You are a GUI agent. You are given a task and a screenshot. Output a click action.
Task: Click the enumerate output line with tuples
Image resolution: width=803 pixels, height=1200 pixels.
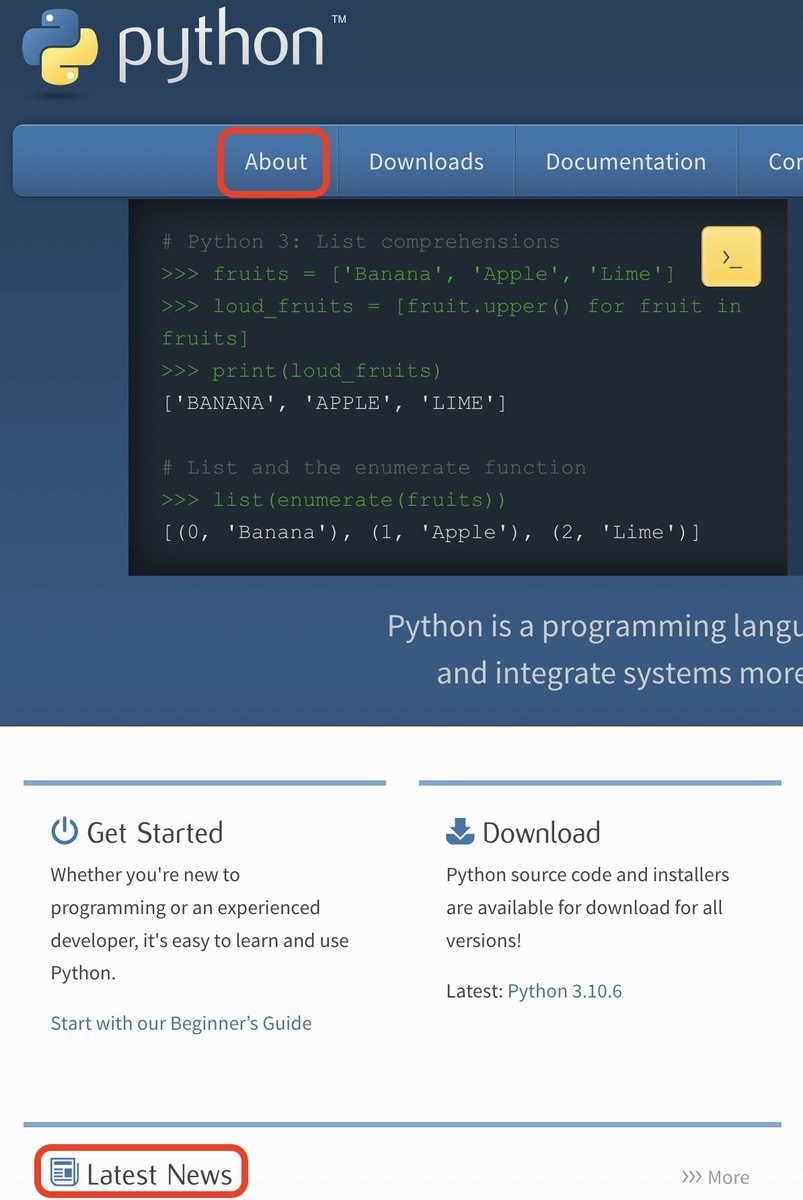[432, 532]
